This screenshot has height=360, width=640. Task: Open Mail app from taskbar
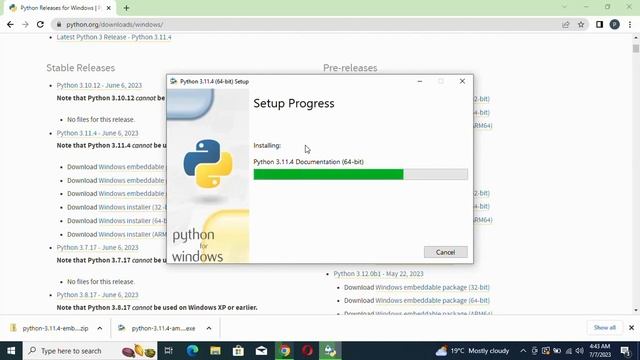coord(262,351)
